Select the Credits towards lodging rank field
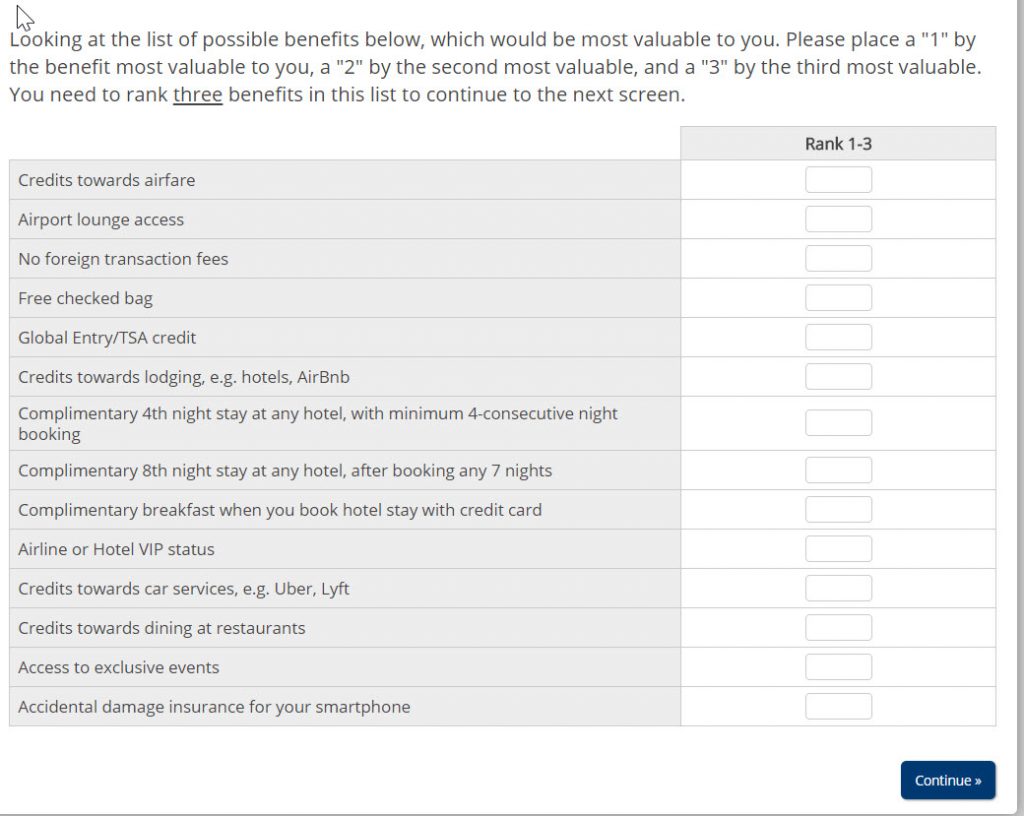The width and height of the screenshot is (1024, 816). (838, 377)
